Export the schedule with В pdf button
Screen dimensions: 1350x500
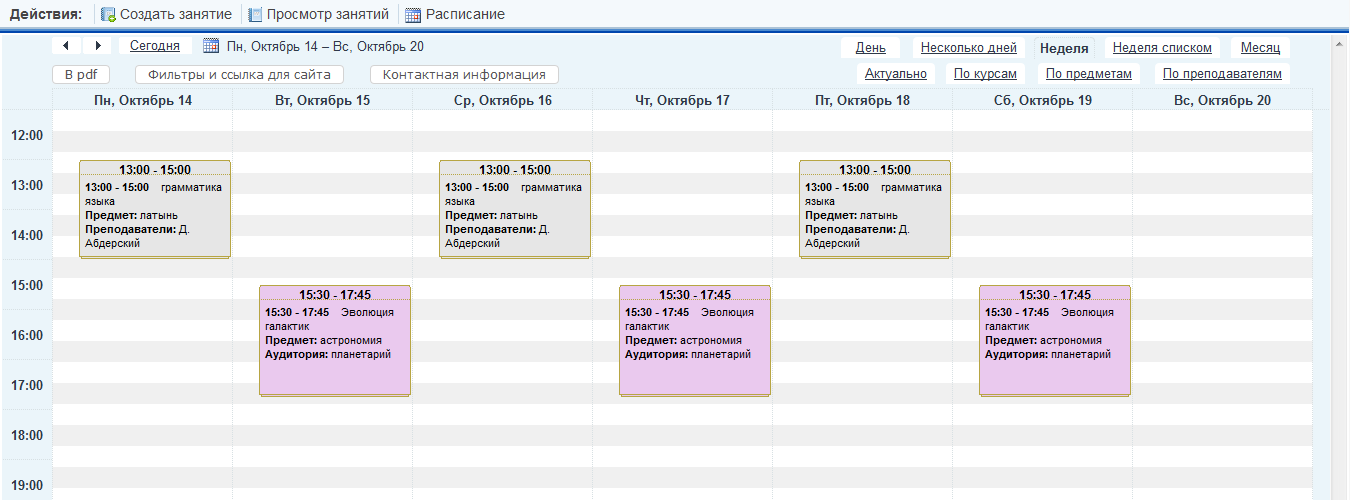pyautogui.click(x=81, y=74)
